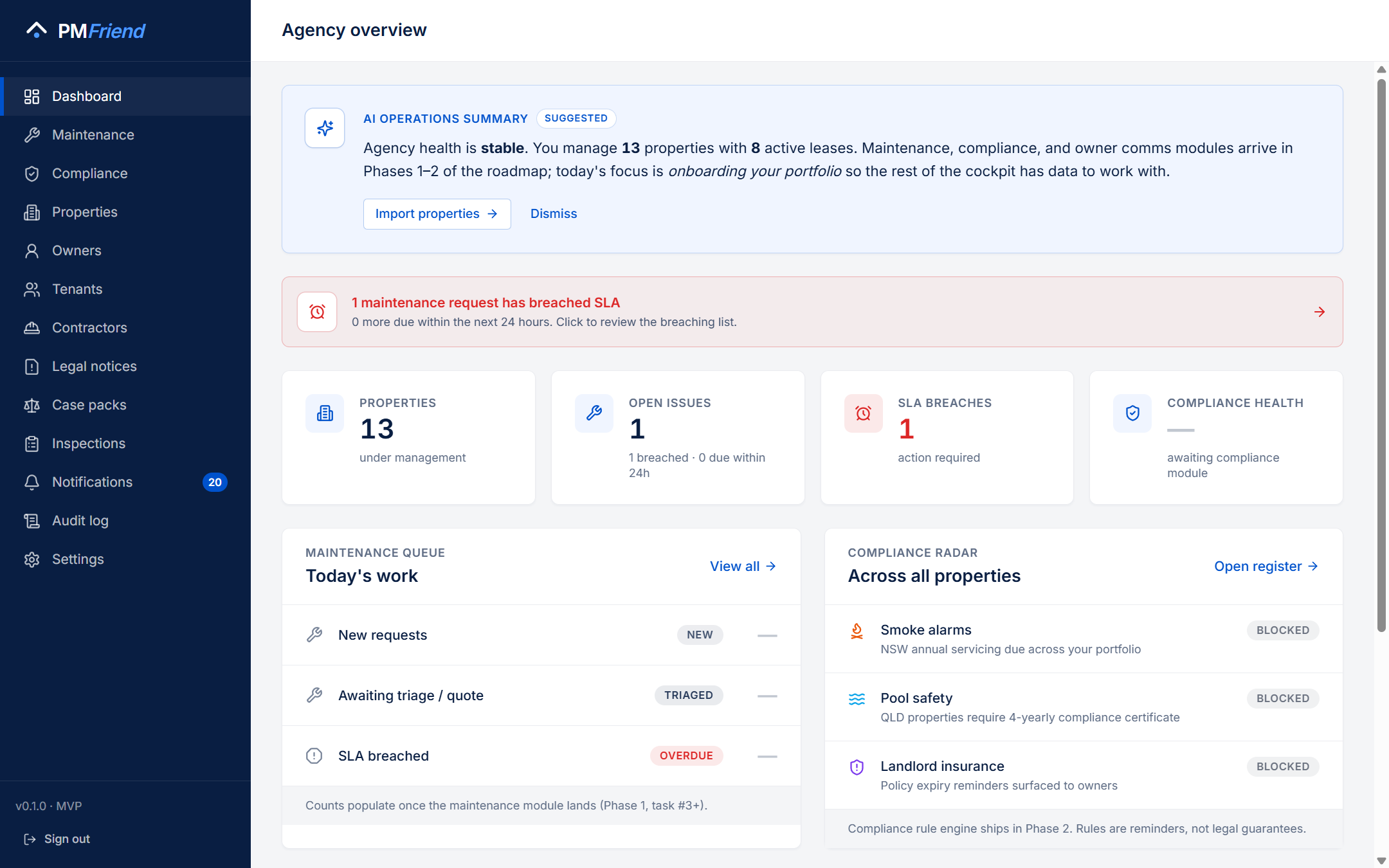
Task: Click Open register link
Action: 1266,566
